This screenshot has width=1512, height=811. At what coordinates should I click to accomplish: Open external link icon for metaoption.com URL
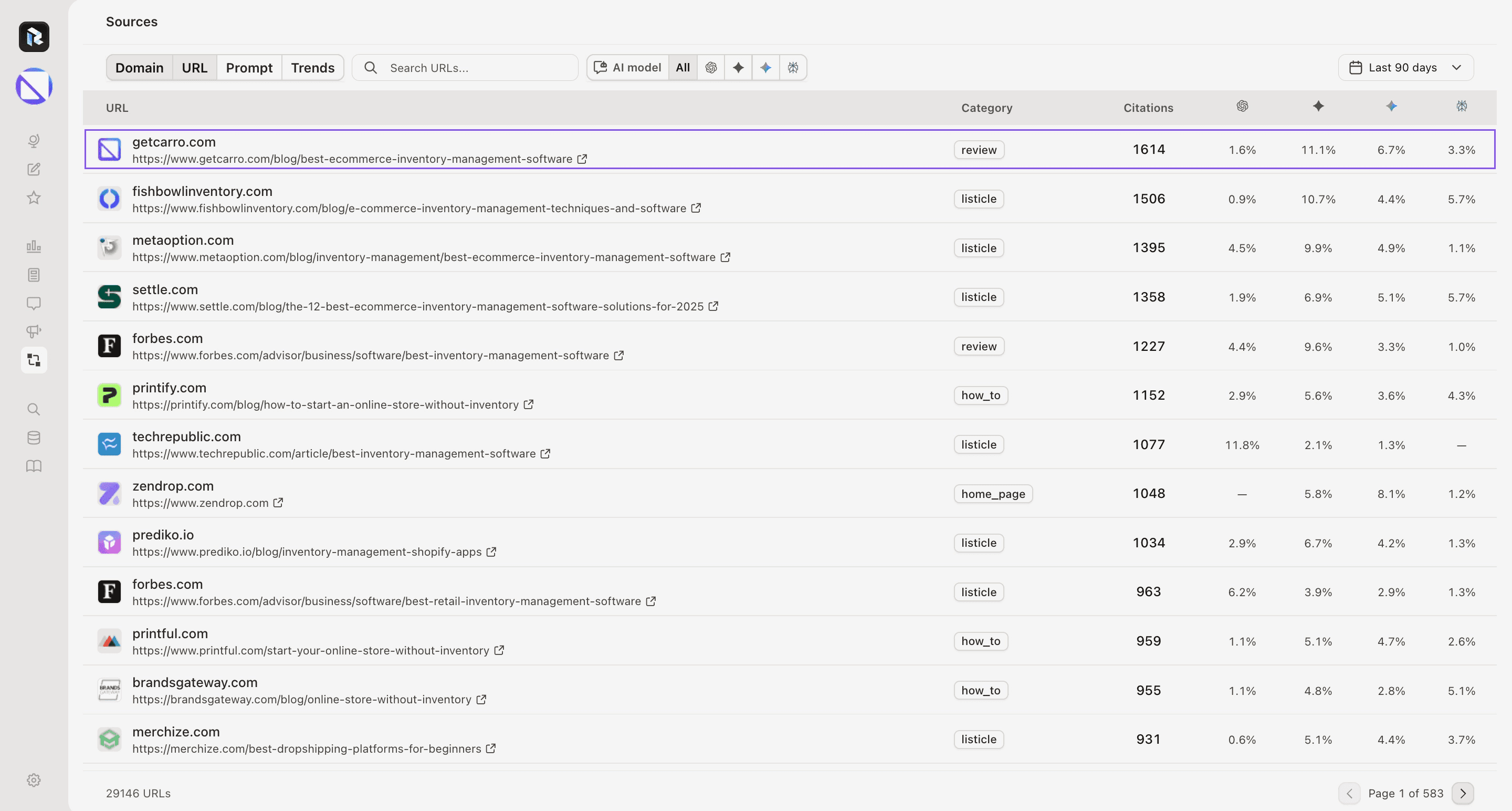[726, 257]
